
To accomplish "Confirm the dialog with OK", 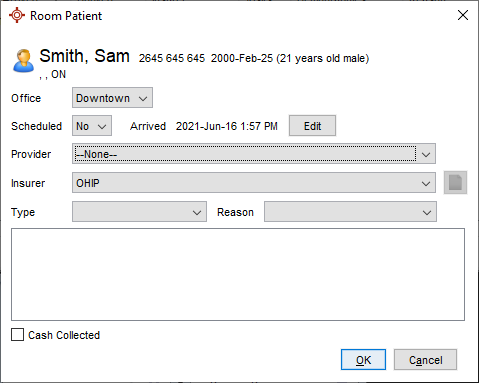I will coord(363,360).
